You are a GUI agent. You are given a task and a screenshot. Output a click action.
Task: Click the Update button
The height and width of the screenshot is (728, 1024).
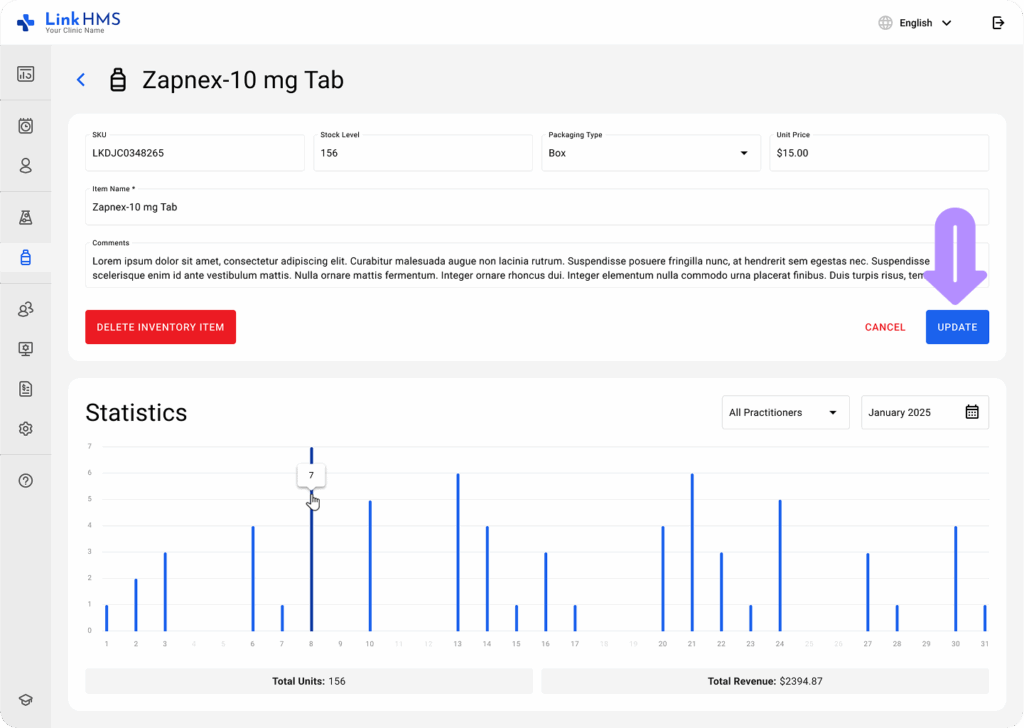(x=957, y=327)
